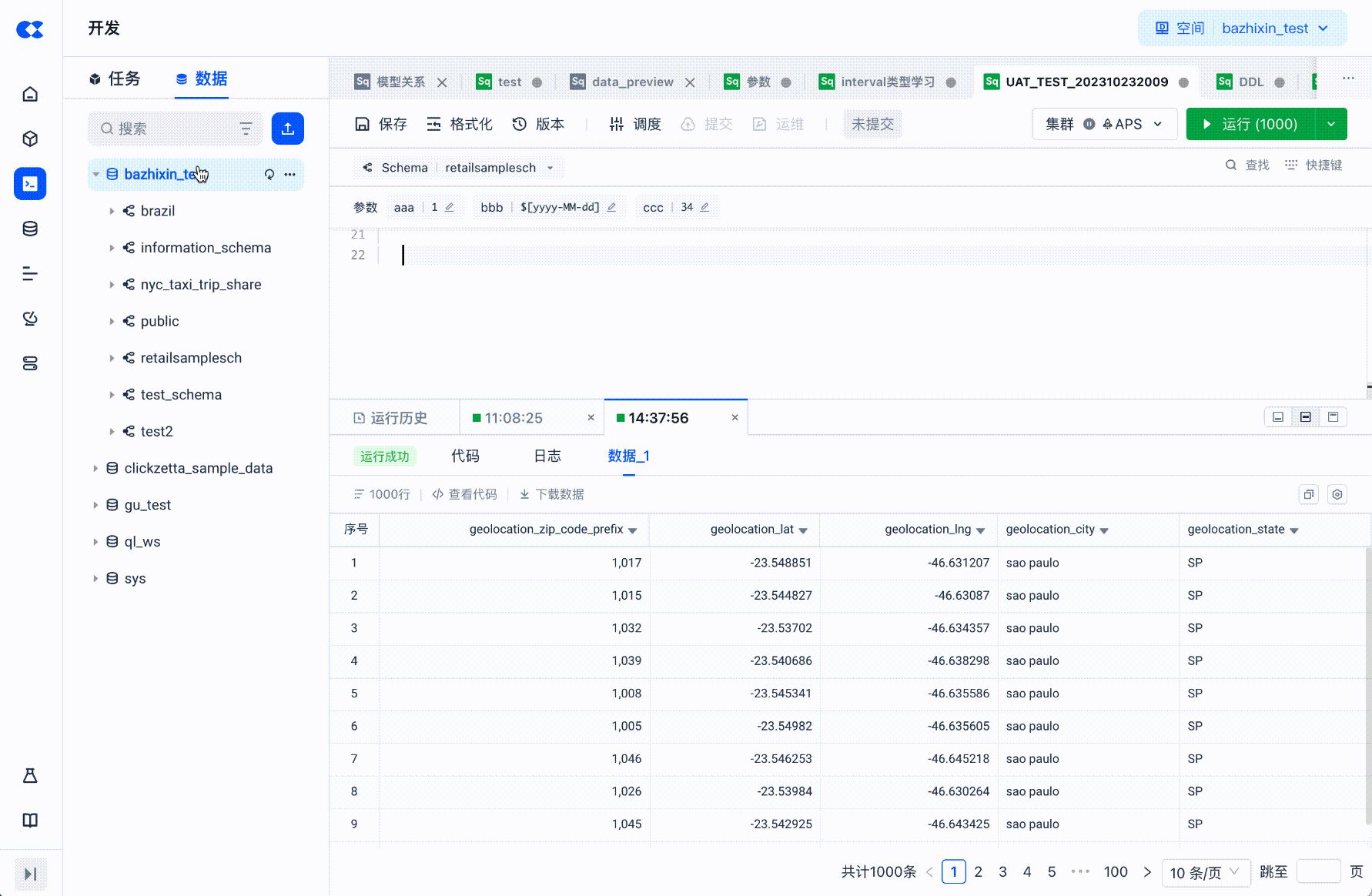The image size is (1372, 896).
Task: Open result table settings gear icon
Action: (1337, 494)
